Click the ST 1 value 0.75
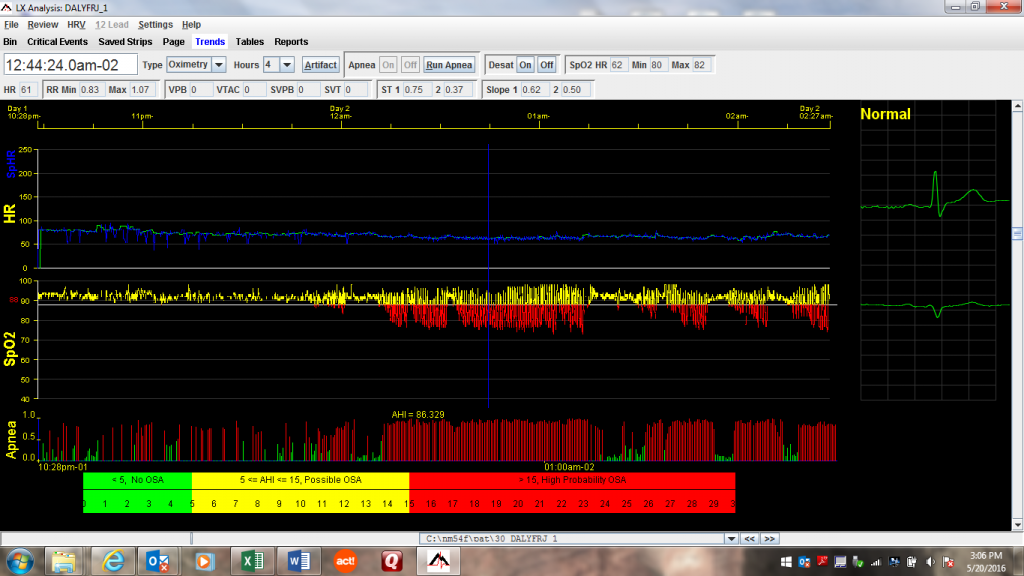 point(415,89)
